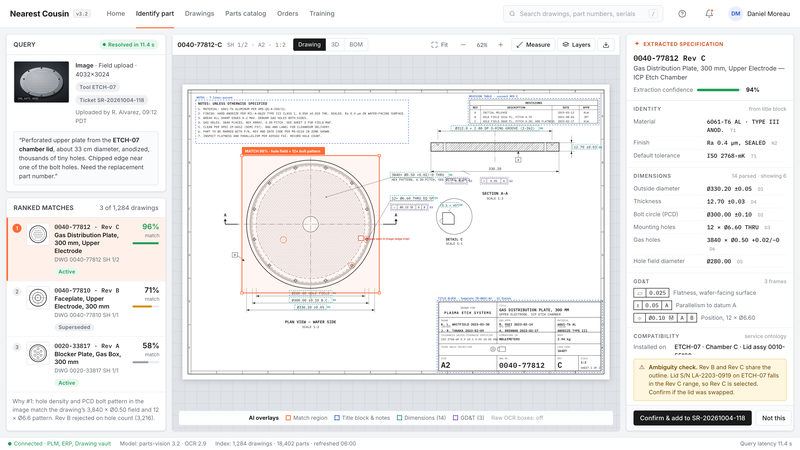Image resolution: width=800 pixels, height=450 pixels.
Task: Click the zoom percentage 62% value
Action: point(482,45)
